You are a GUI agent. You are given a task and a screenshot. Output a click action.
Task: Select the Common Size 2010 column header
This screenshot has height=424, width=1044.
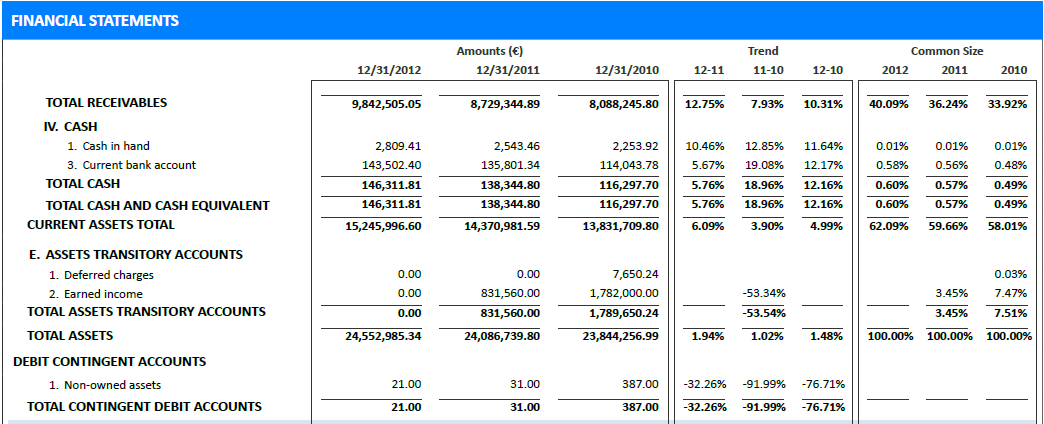[1013, 70]
